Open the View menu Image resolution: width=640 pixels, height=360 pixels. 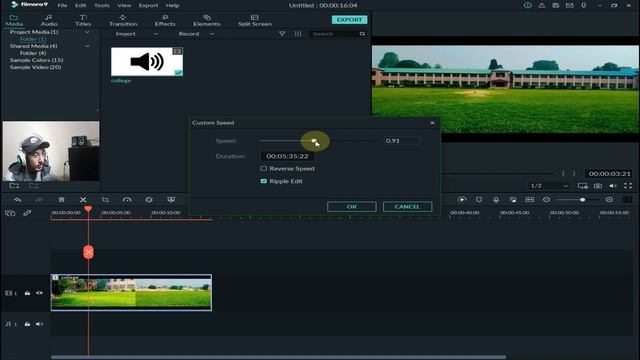coord(124,5)
